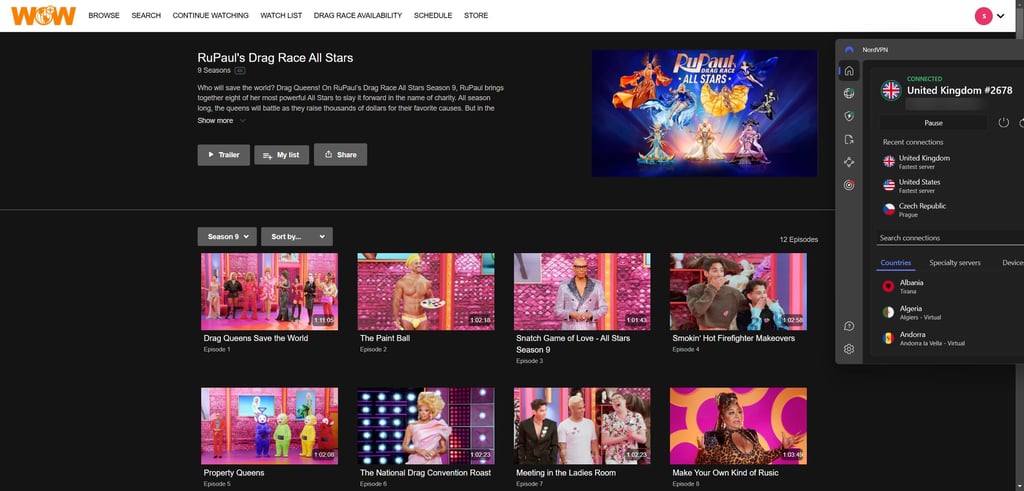The width and height of the screenshot is (1024, 491).
Task: Play the Trailer
Action: tap(223, 155)
